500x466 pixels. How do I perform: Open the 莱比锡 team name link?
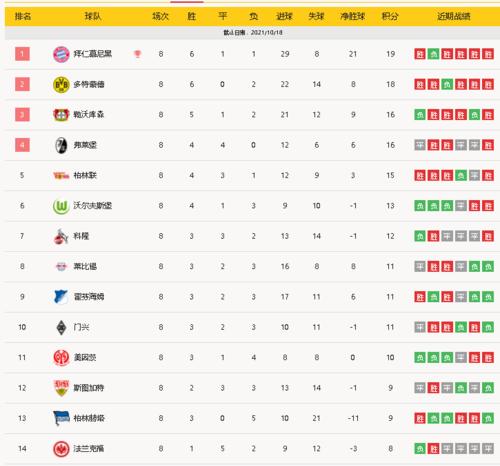click(85, 266)
